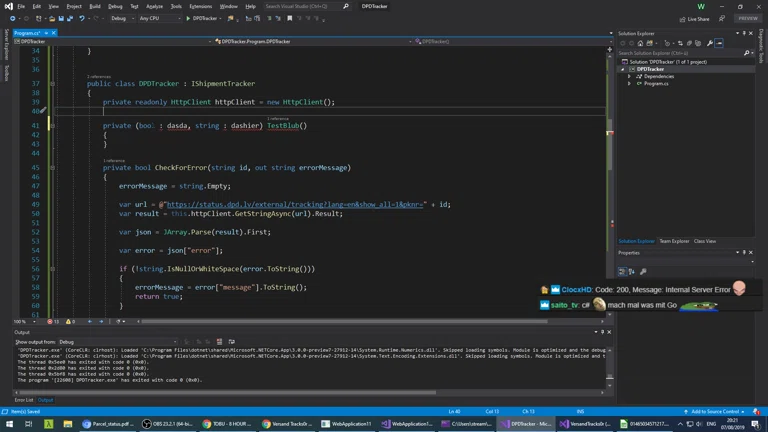Switch to the Error List tab
The image size is (768, 432).
[24, 400]
